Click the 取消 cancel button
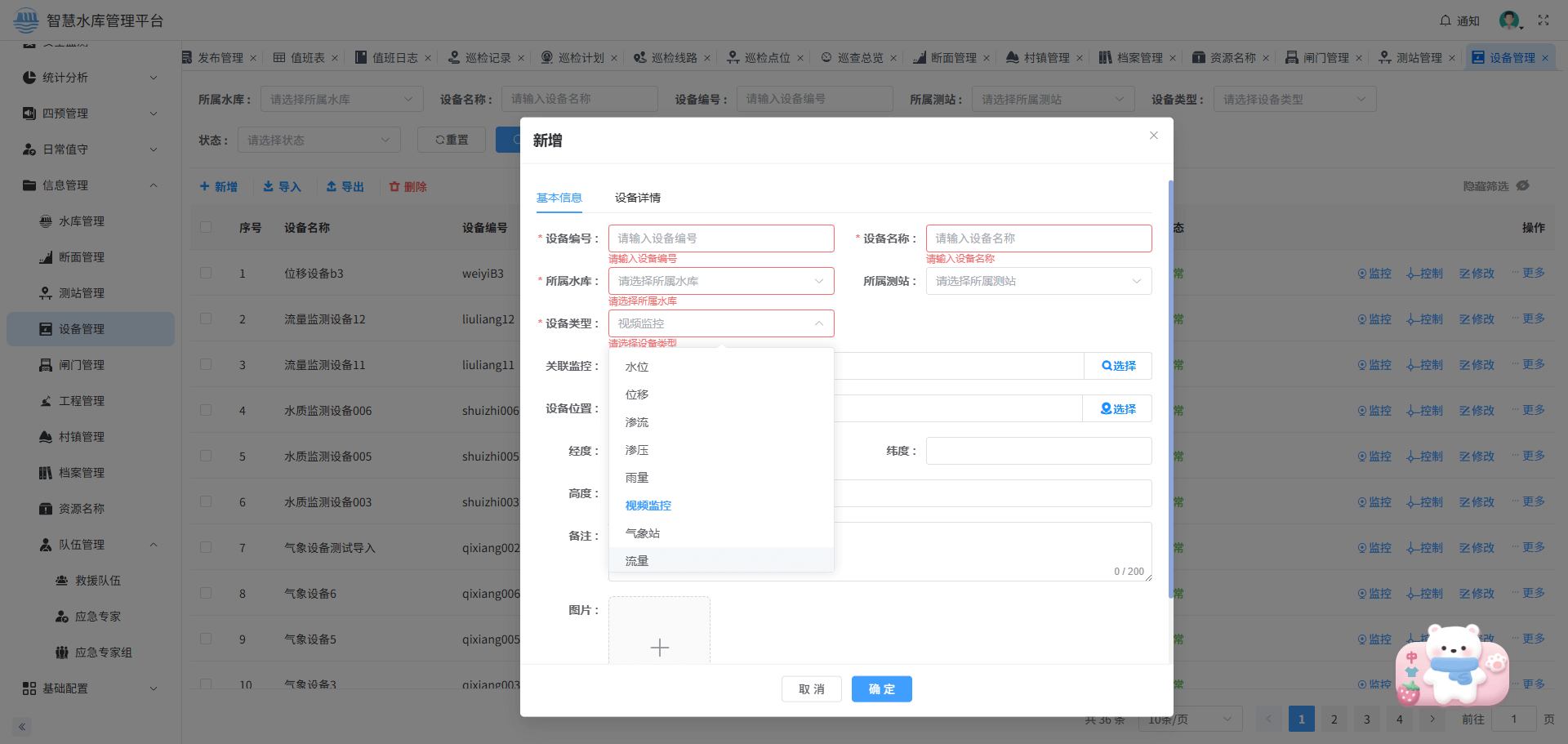The width and height of the screenshot is (1568, 744). [811, 688]
